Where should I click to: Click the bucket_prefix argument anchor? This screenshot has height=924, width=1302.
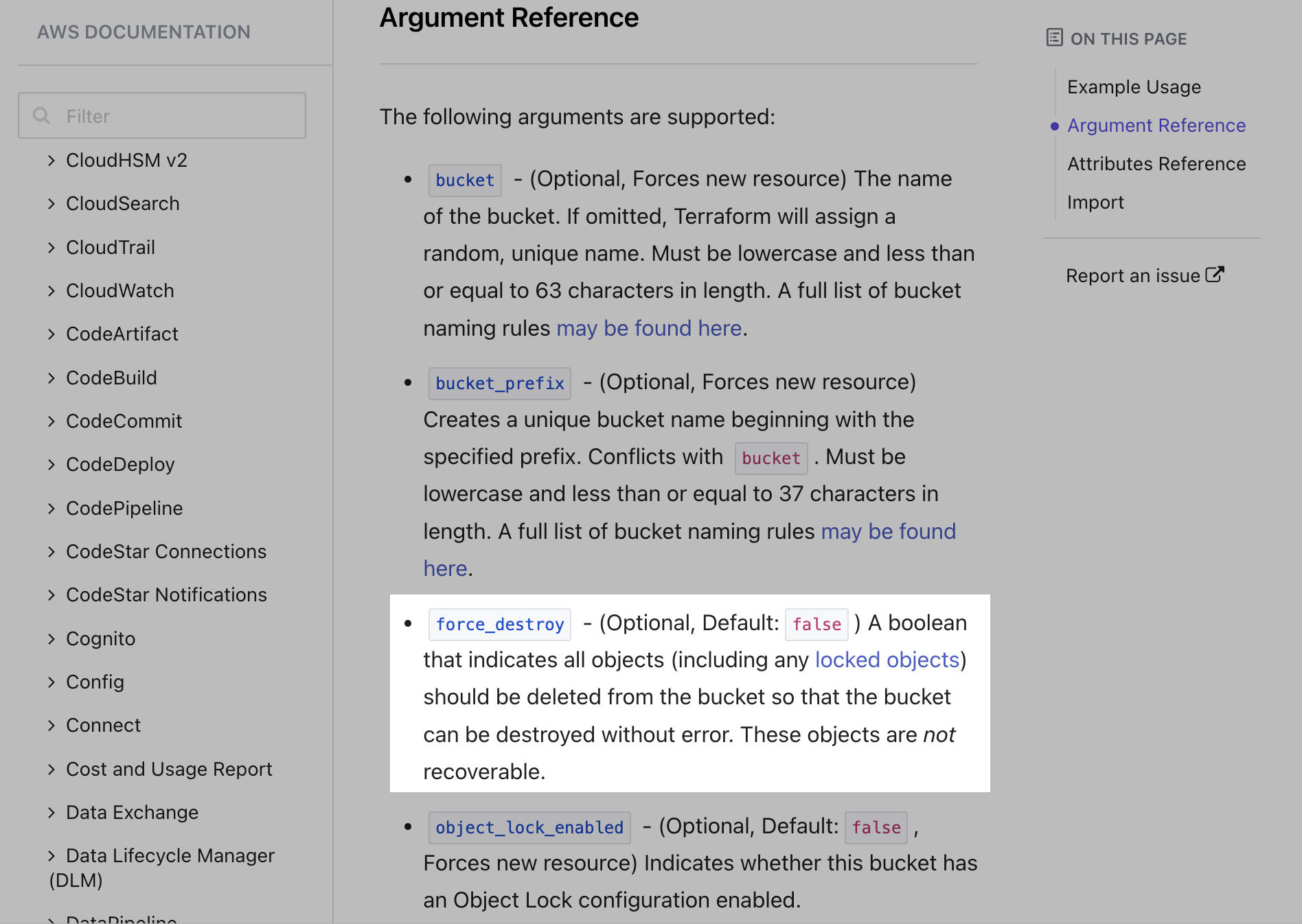pyautogui.click(x=499, y=384)
